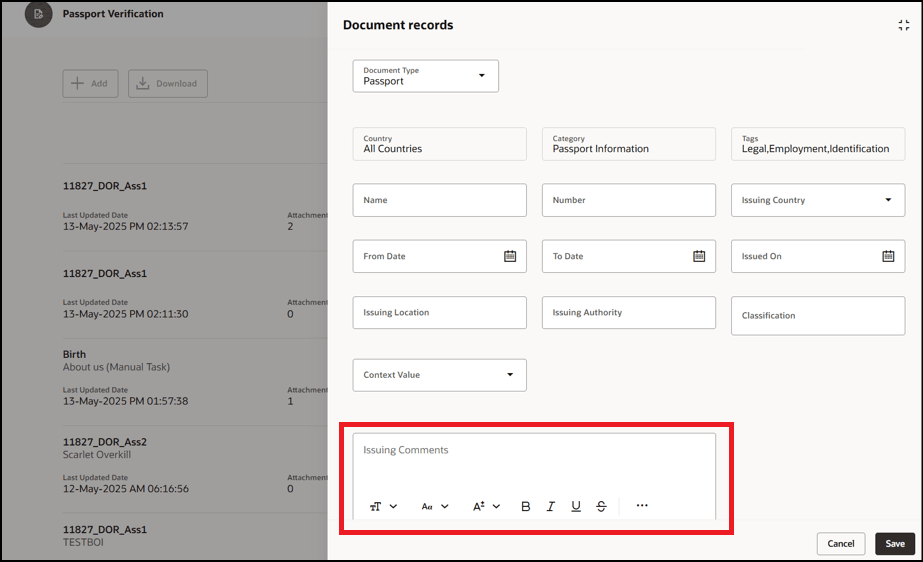Open more formatting options ellipsis
Screen dimensions: 923x562
pos(642,506)
